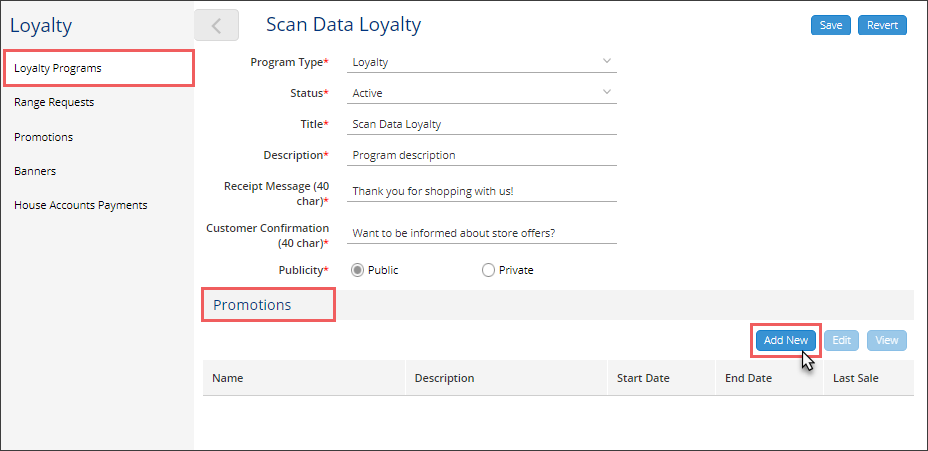Image resolution: width=928 pixels, height=451 pixels.
Task: Open the Status dropdown chevron
Action: [x=606, y=92]
